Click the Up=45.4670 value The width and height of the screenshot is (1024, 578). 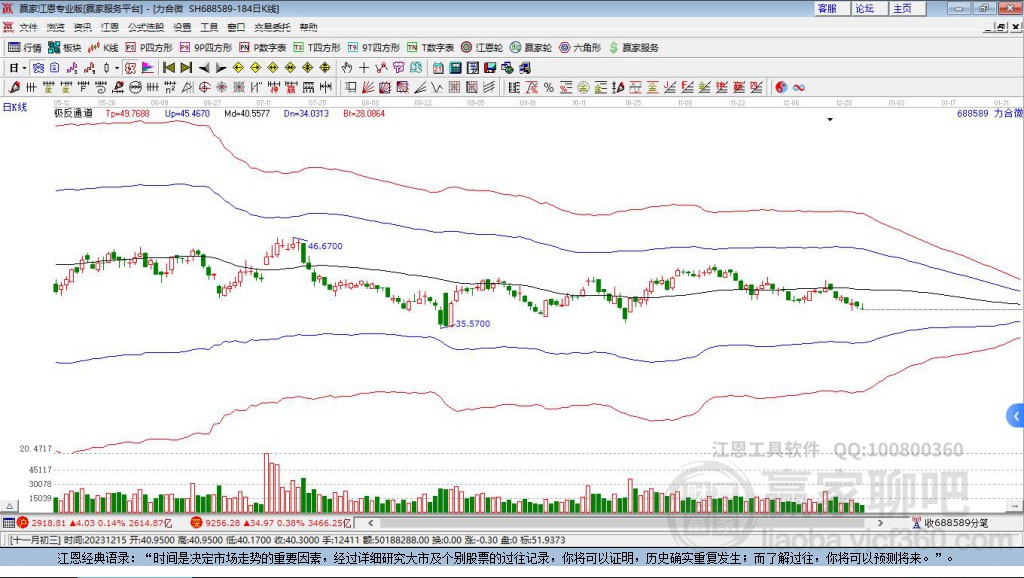tap(187, 113)
